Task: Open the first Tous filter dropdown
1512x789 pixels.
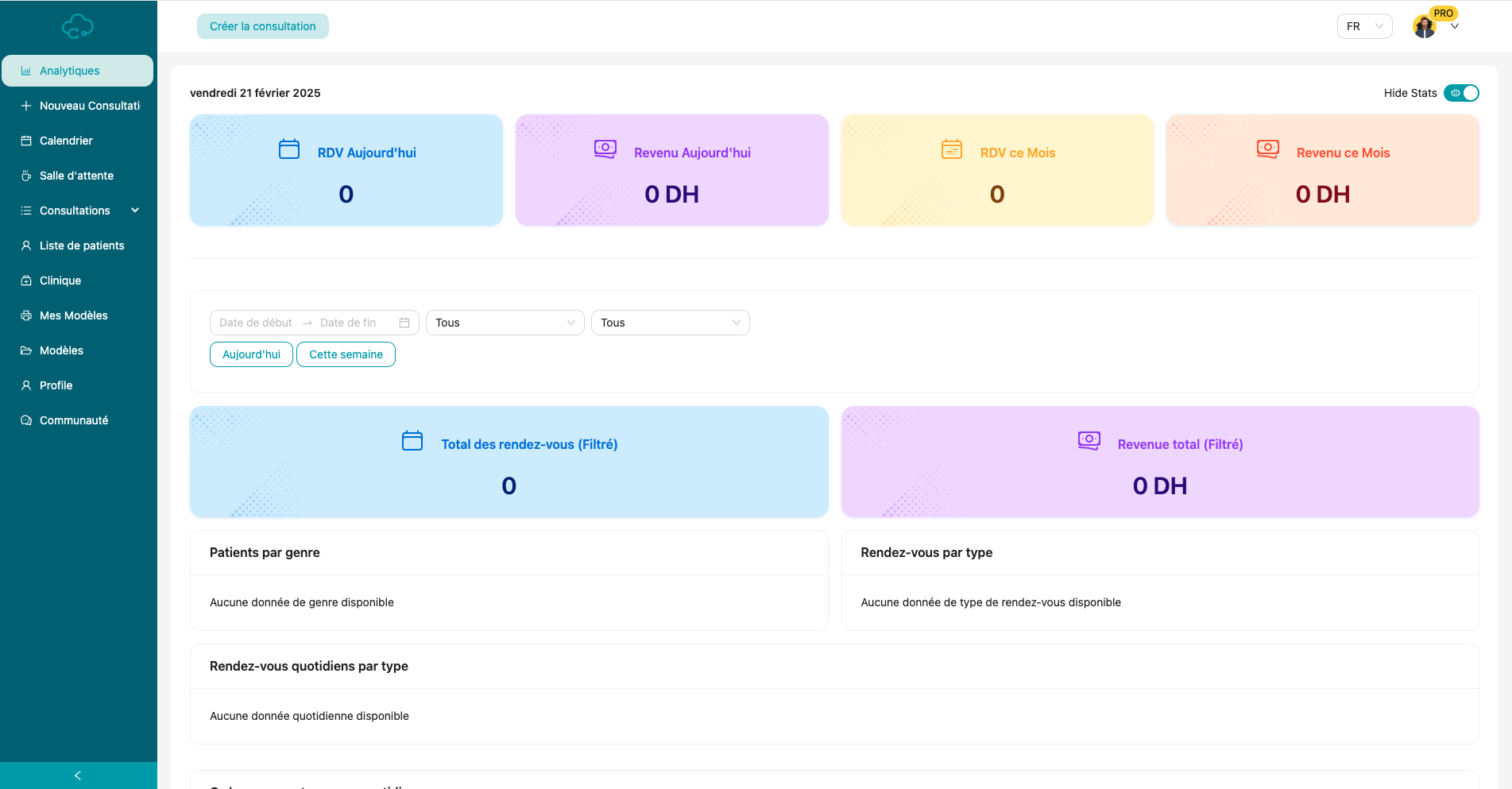Action: coord(505,323)
